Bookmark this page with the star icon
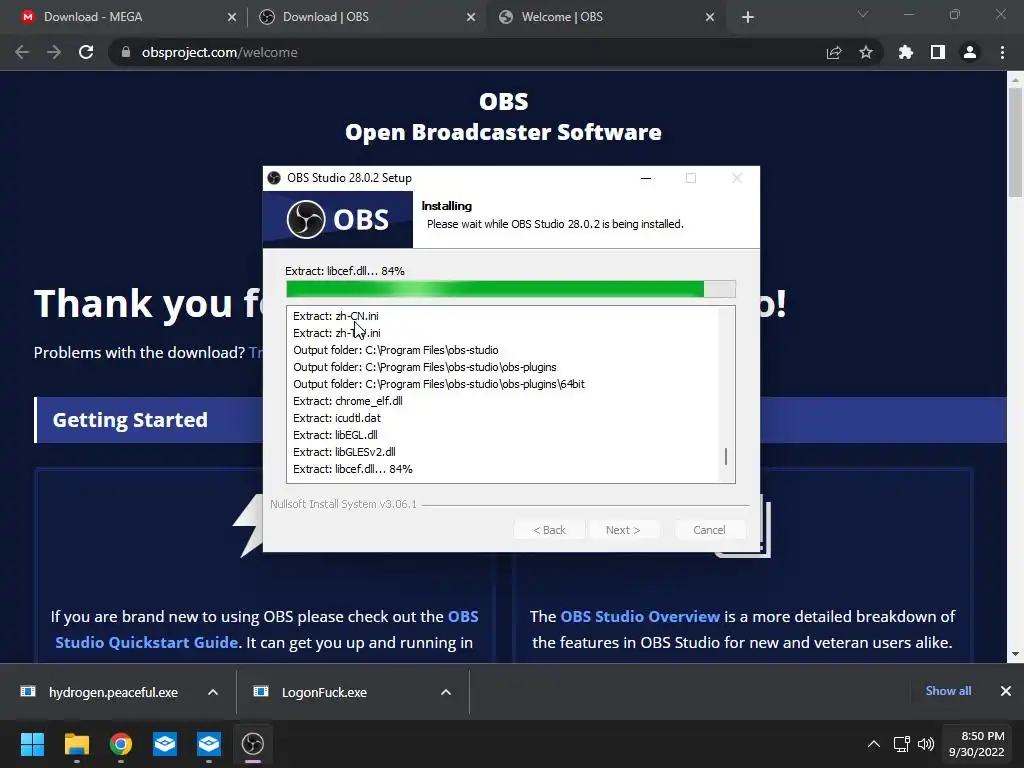Viewport: 1024px width, 768px height. point(866,52)
